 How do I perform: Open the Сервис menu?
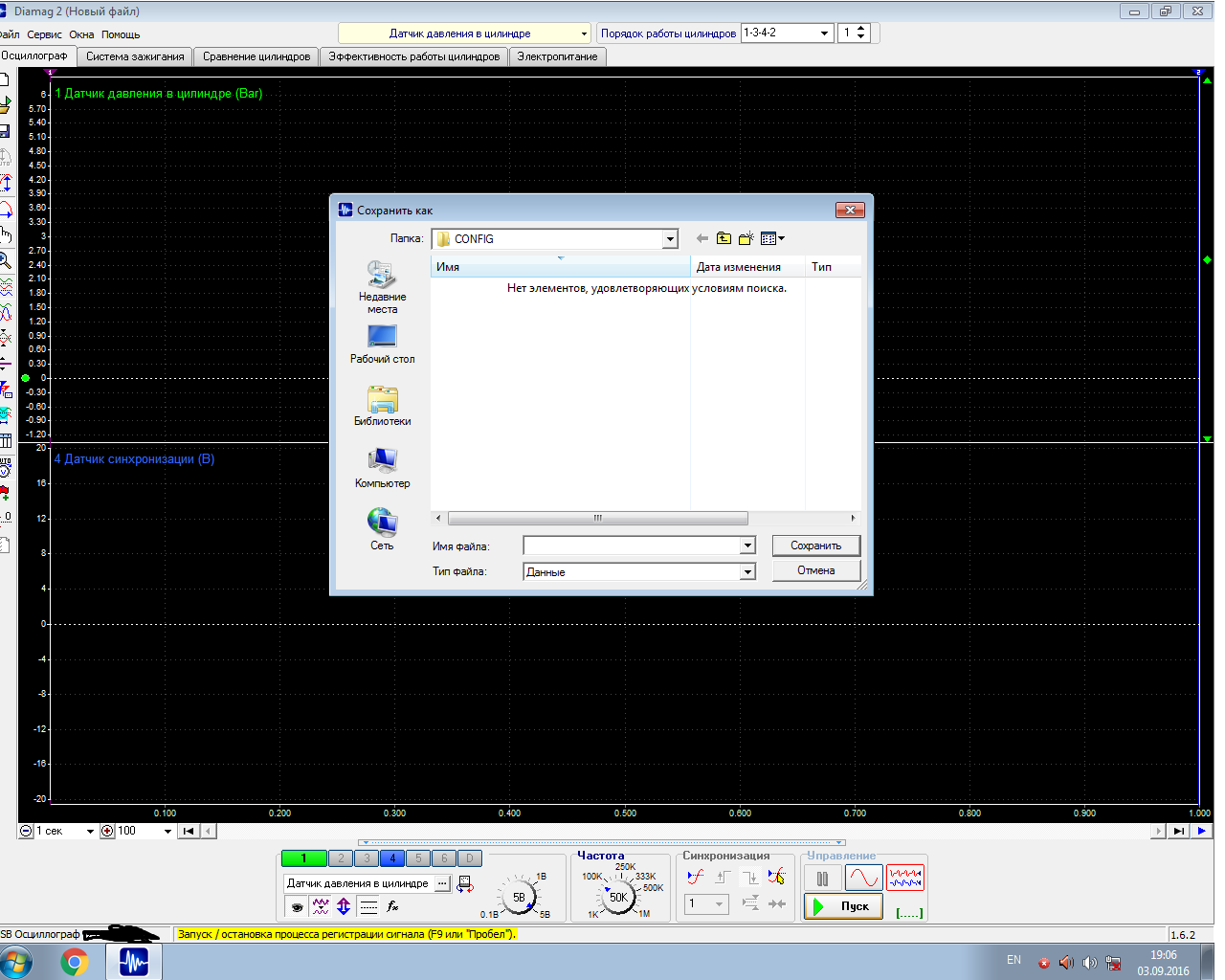tap(44, 34)
